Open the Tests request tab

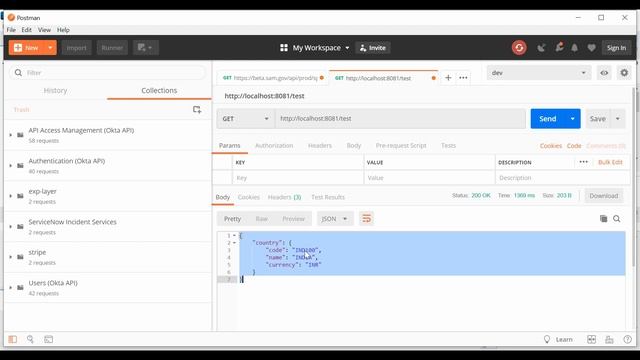pyautogui.click(x=448, y=145)
